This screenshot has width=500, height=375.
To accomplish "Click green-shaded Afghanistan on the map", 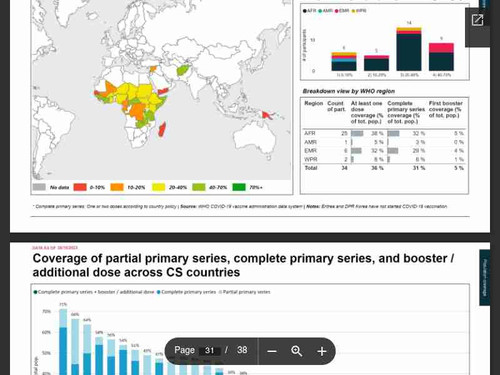I will 182,70.
